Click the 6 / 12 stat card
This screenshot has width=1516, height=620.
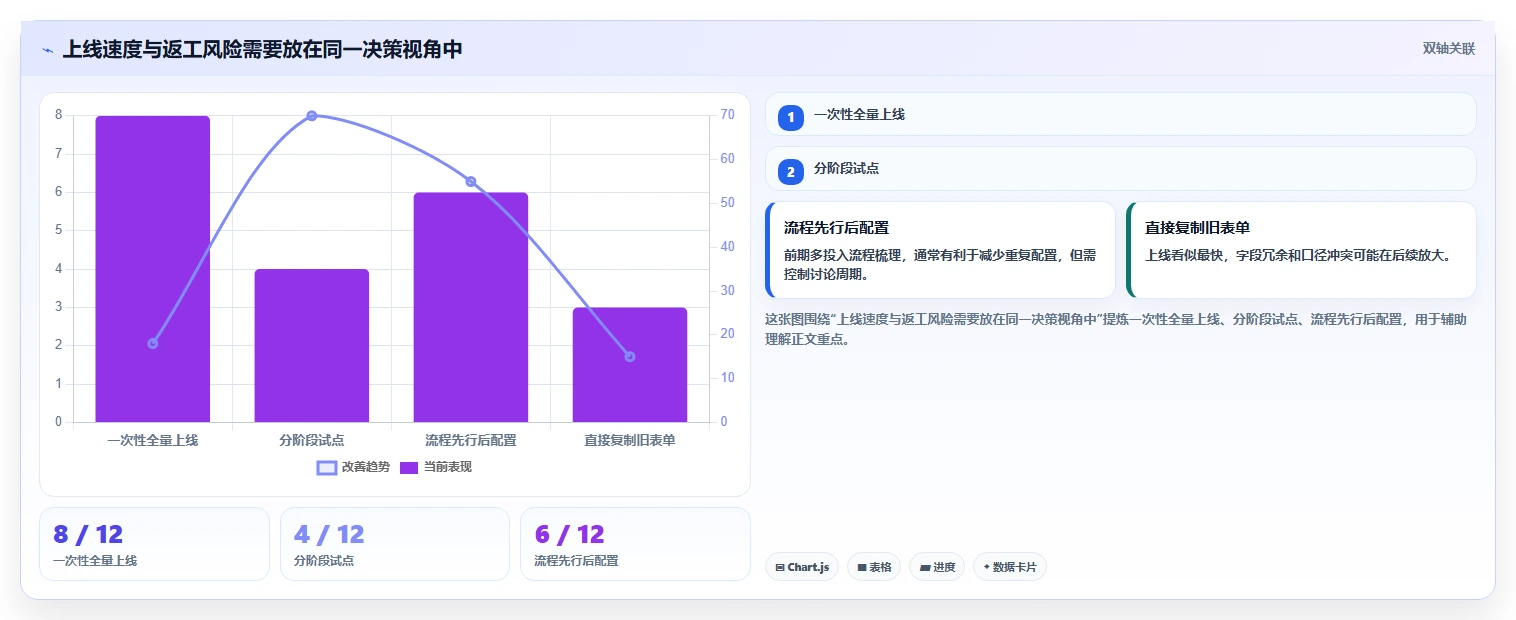[635, 544]
